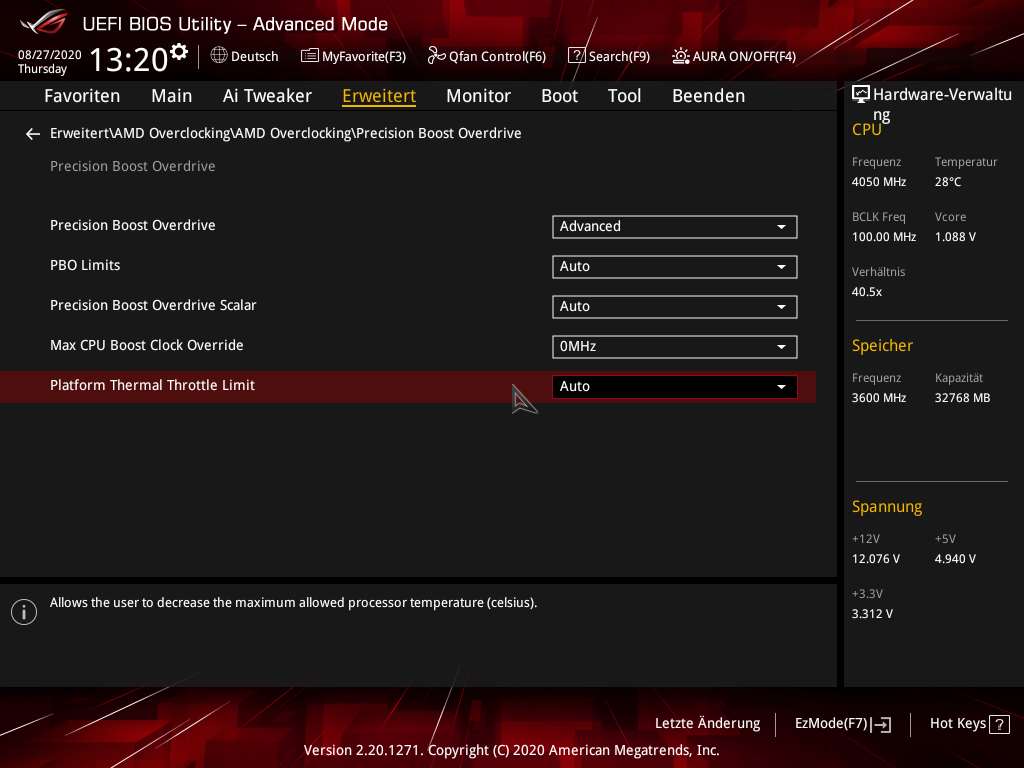This screenshot has width=1024, height=768.
Task: Click the globe language icon
Action: (x=219, y=56)
